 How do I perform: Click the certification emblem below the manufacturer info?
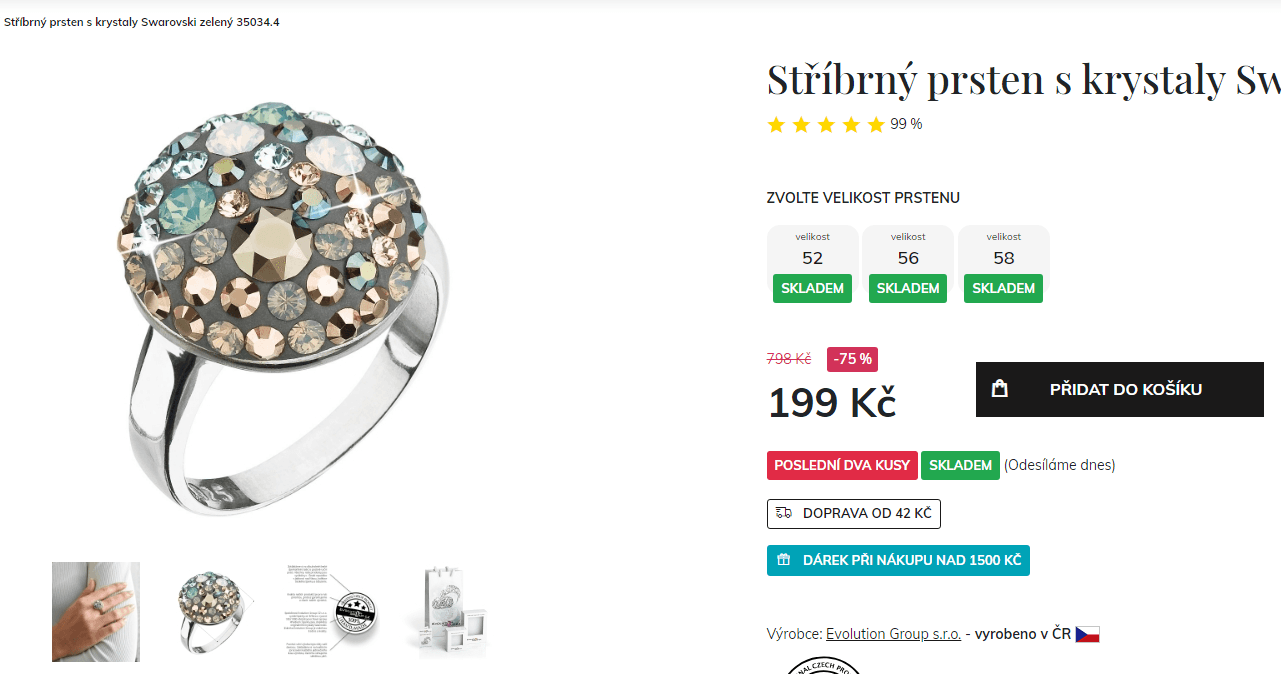pyautogui.click(x=822, y=668)
